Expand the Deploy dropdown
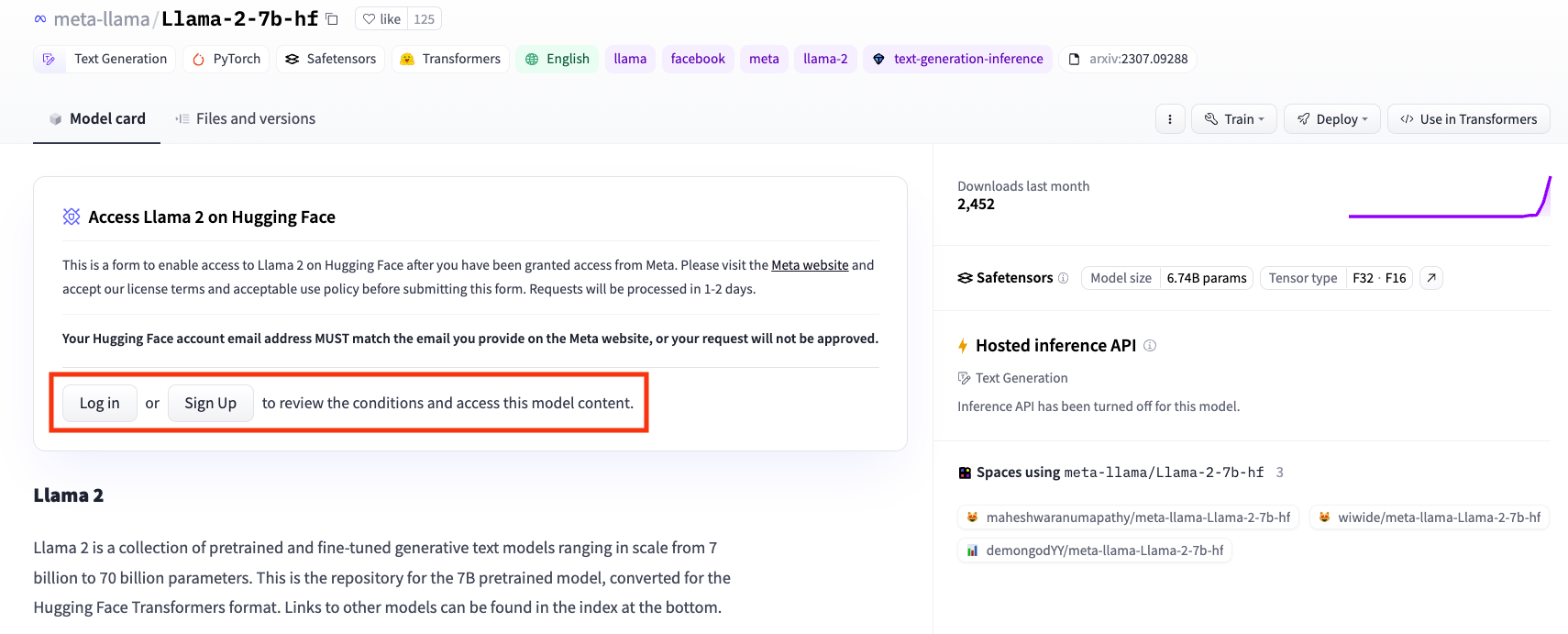This screenshot has width=1568, height=634. [1332, 119]
